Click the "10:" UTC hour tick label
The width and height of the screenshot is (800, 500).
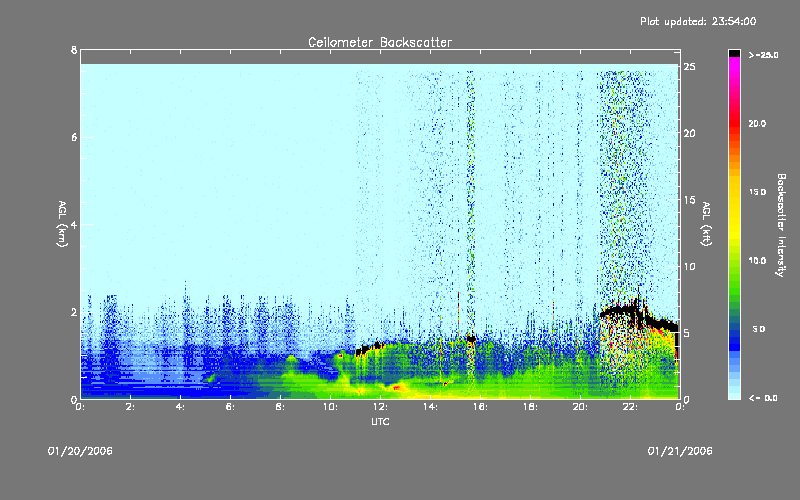[x=330, y=407]
